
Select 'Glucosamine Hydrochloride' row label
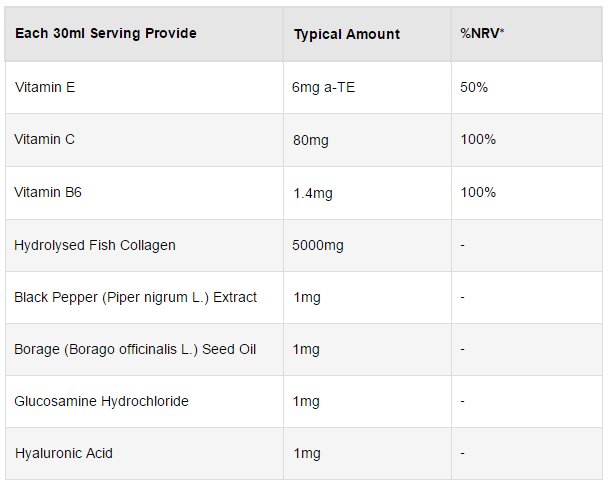(101, 401)
